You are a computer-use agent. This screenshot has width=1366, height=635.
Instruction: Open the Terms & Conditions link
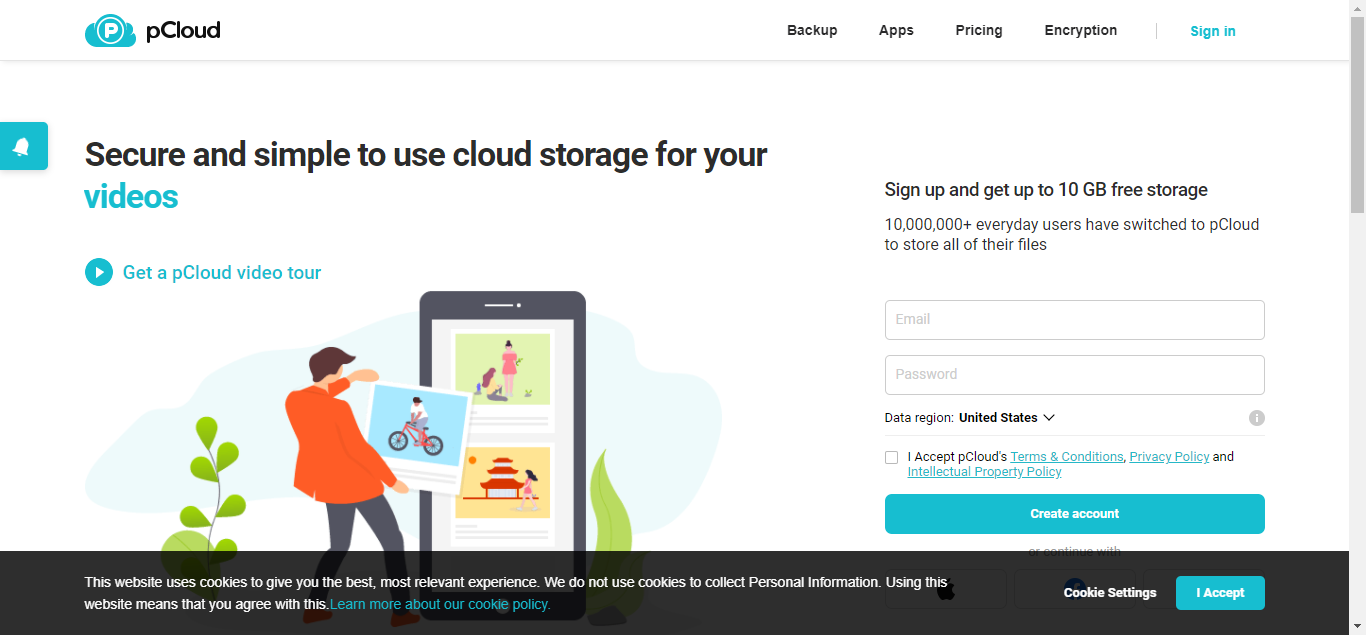1067,457
